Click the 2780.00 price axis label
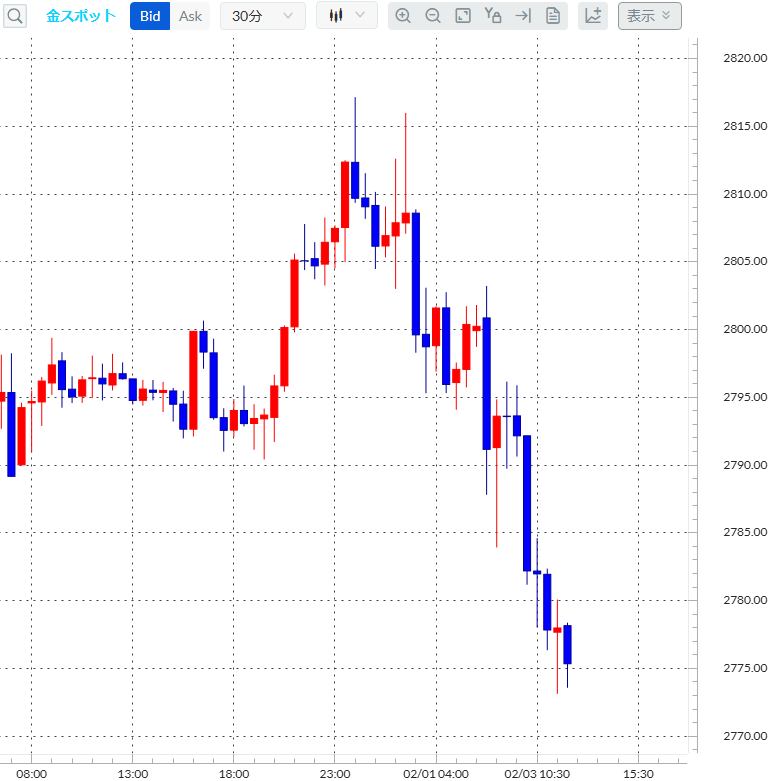The height and width of the screenshot is (781, 772). (x=745, y=600)
